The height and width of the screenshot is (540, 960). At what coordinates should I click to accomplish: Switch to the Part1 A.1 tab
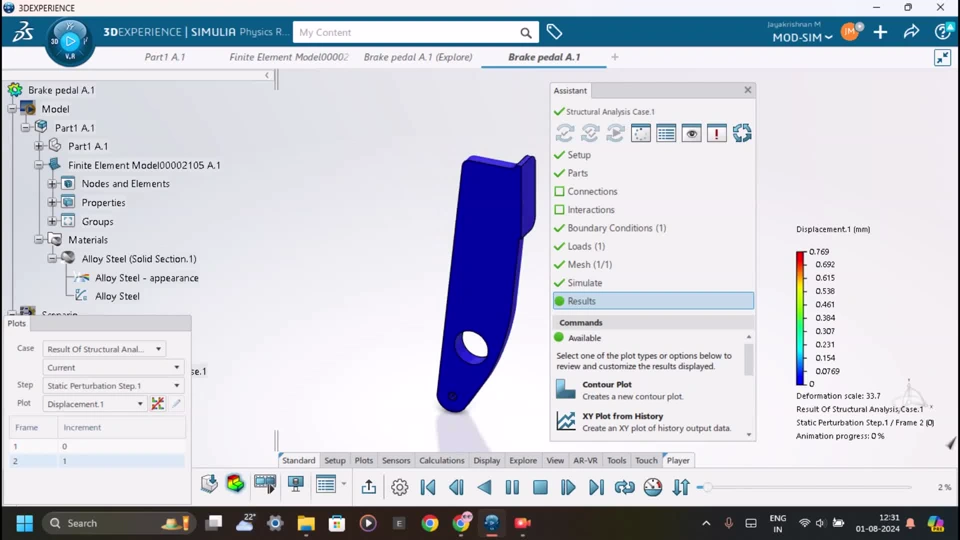[x=165, y=57]
